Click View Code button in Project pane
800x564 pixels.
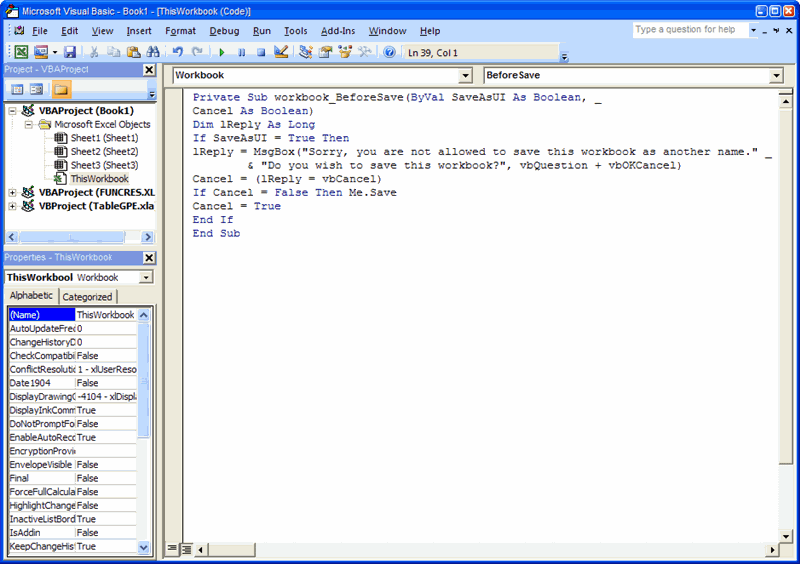coord(18,89)
